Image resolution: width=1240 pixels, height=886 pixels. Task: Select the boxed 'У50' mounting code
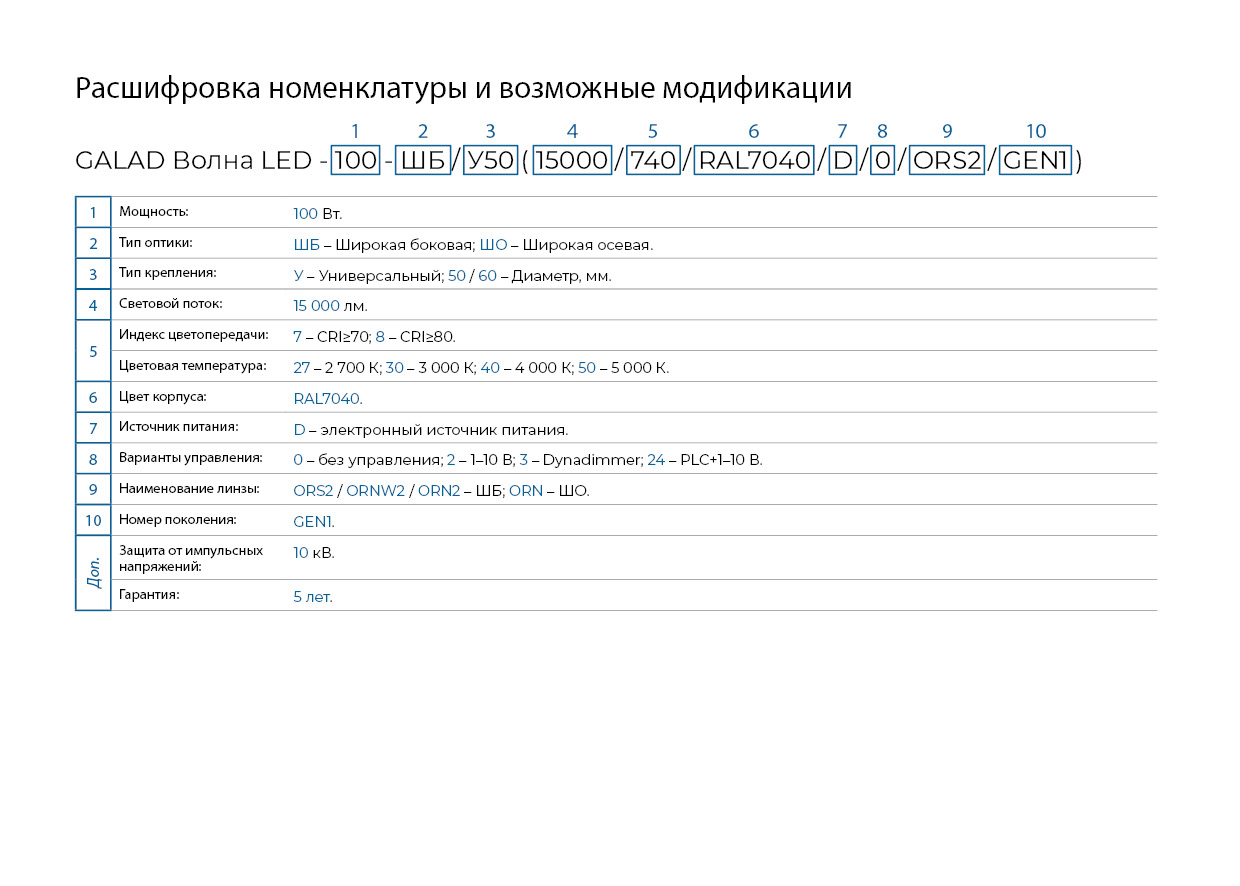pyautogui.click(x=490, y=161)
